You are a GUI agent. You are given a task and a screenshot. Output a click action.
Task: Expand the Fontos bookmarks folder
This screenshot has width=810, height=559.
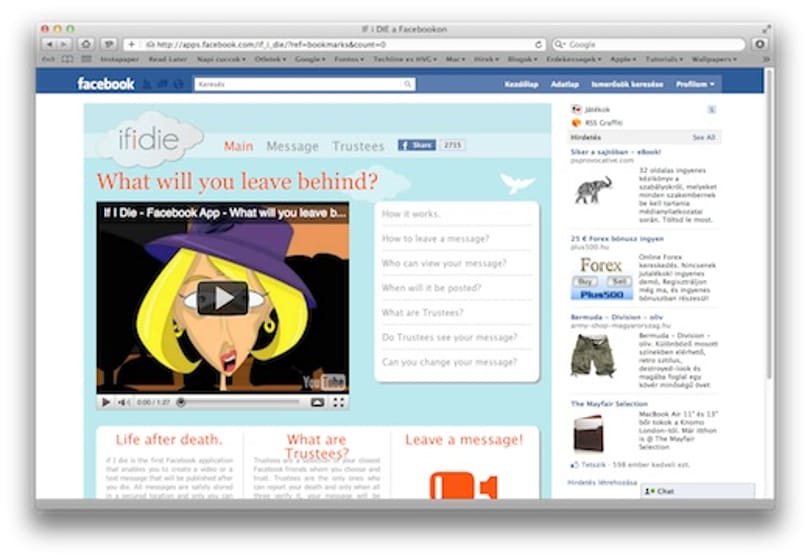coord(349,59)
